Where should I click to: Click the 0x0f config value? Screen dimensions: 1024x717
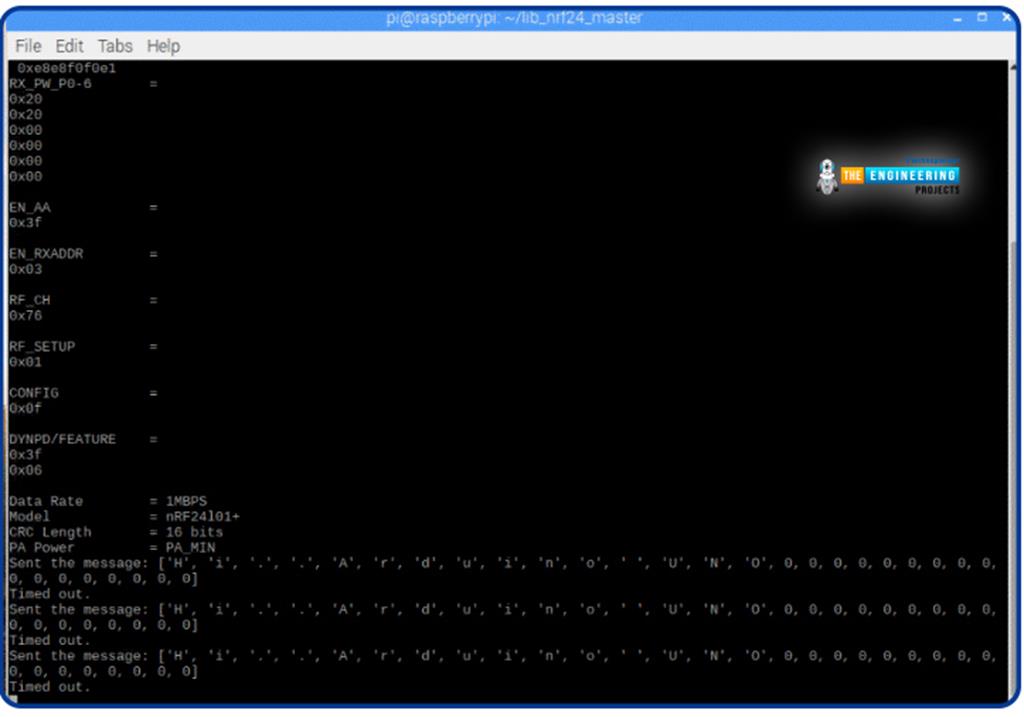click(25, 408)
